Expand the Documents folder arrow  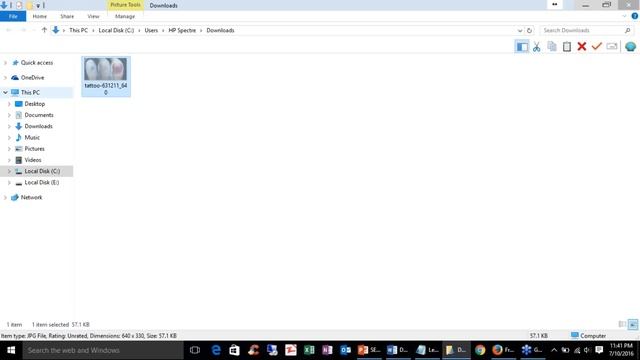[x=9, y=115]
